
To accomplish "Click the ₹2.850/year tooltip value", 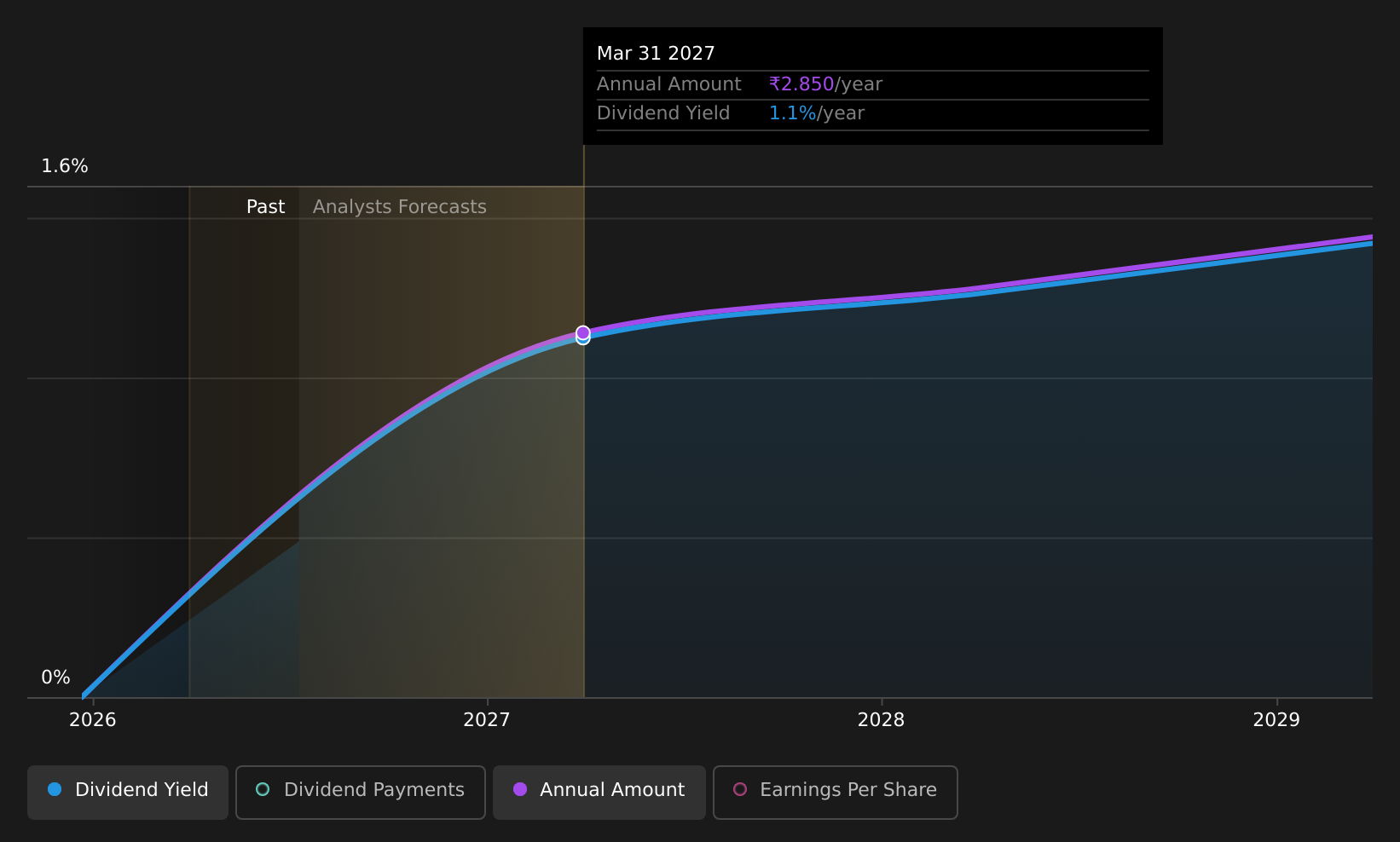I will 825,84.
